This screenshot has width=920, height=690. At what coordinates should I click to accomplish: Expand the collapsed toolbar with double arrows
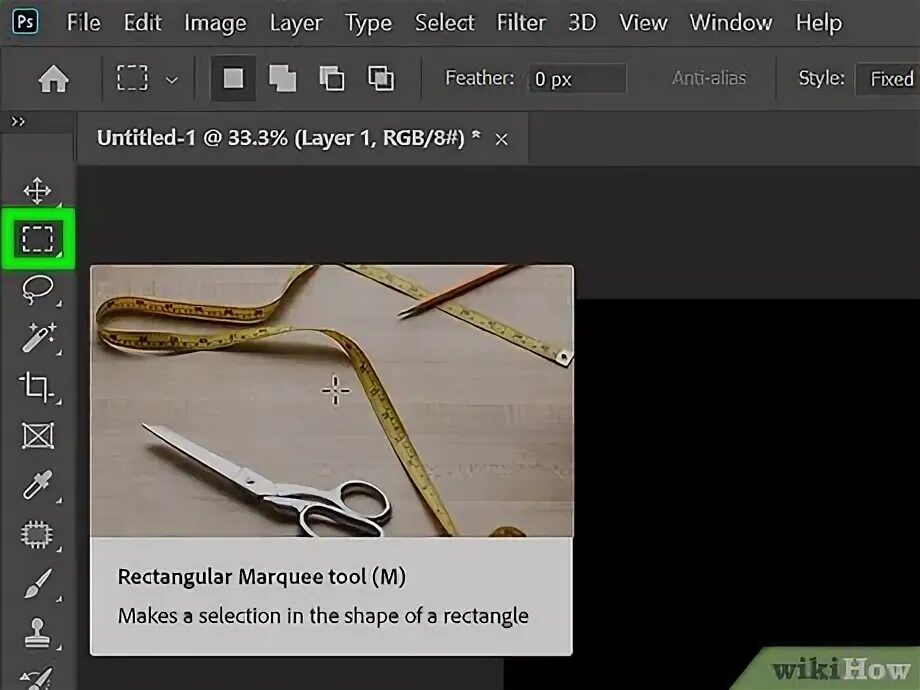pos(18,121)
